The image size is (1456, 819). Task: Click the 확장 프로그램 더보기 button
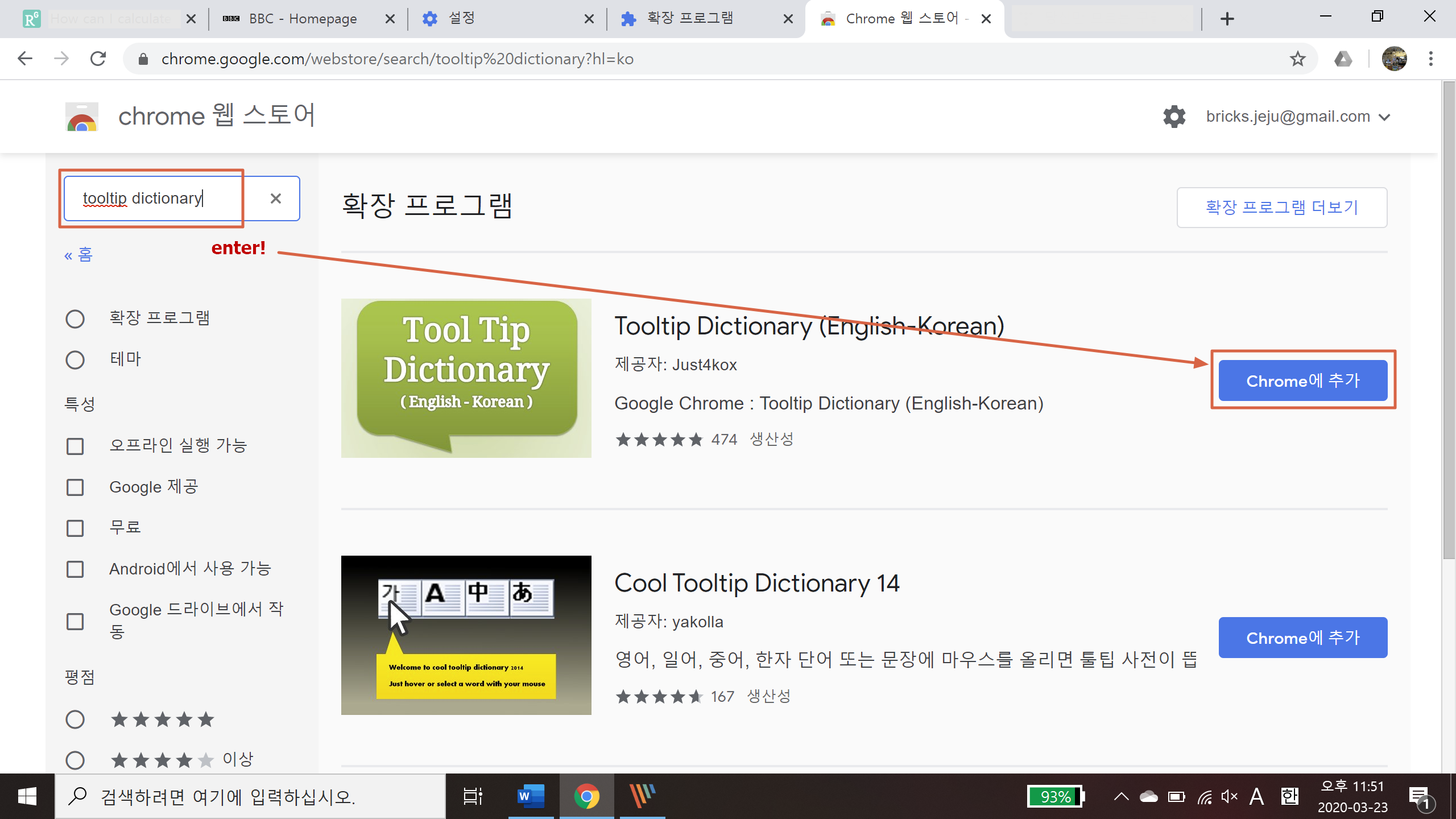1281,208
